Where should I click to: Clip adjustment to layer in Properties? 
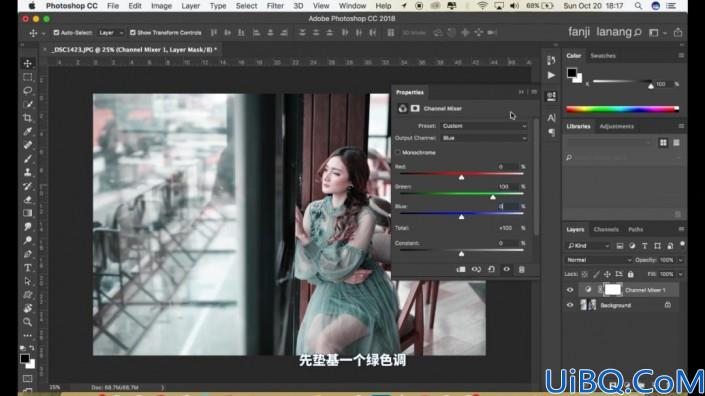[461, 269]
